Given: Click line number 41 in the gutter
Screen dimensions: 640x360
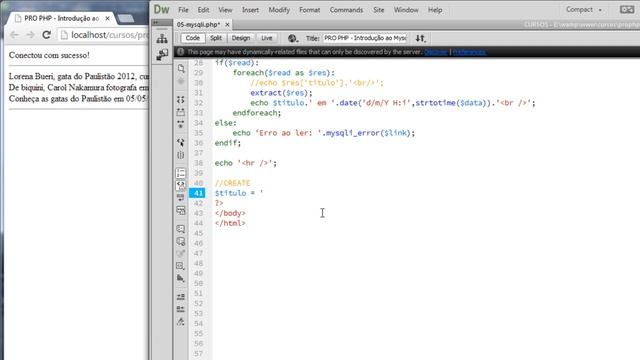Looking at the screenshot, I should click(x=198, y=193).
